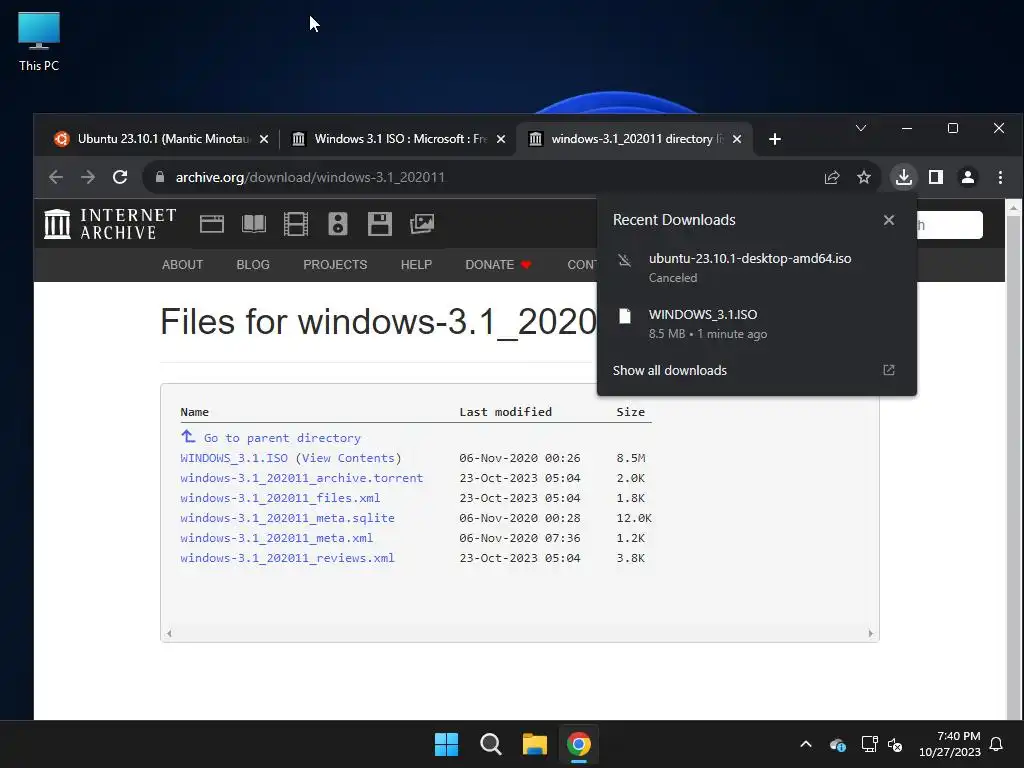The width and height of the screenshot is (1024, 768).
Task: Open the Audio speaker icon
Action: tap(338, 224)
